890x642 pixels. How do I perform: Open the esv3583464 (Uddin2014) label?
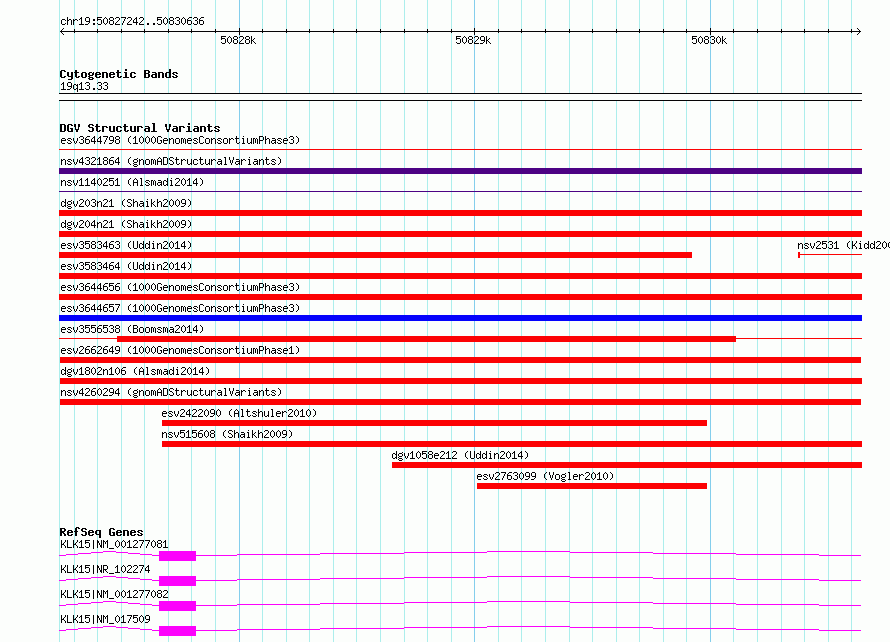tap(126, 266)
